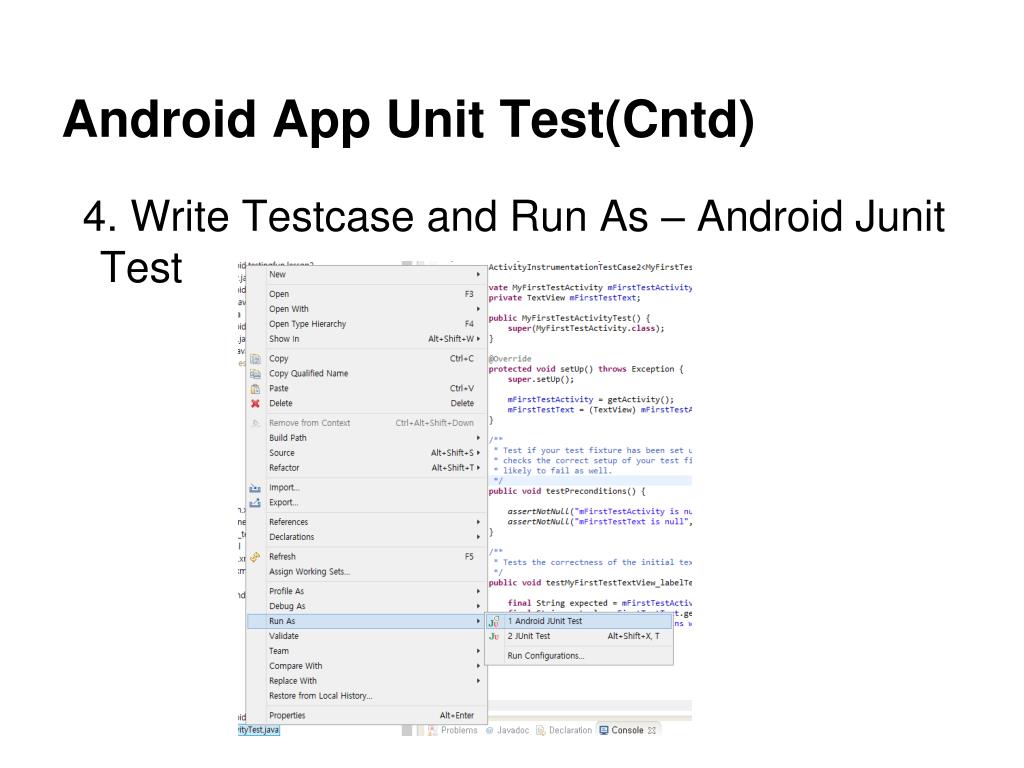Click the super.setUp(); code line
1024x768 pixels.
pyautogui.click(x=541, y=380)
